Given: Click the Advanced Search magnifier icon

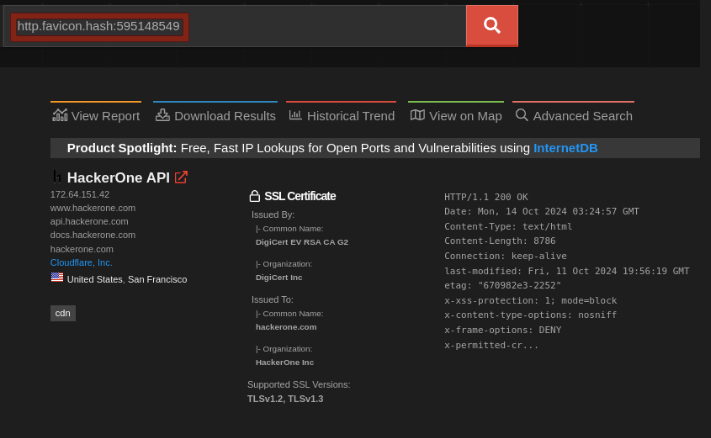Looking at the screenshot, I should (x=521, y=115).
